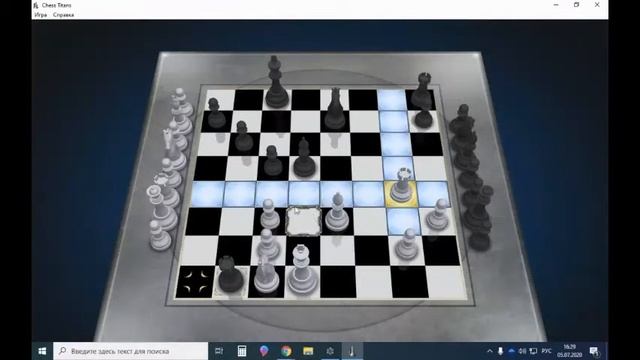Click the black rook on h8

(x=422, y=91)
